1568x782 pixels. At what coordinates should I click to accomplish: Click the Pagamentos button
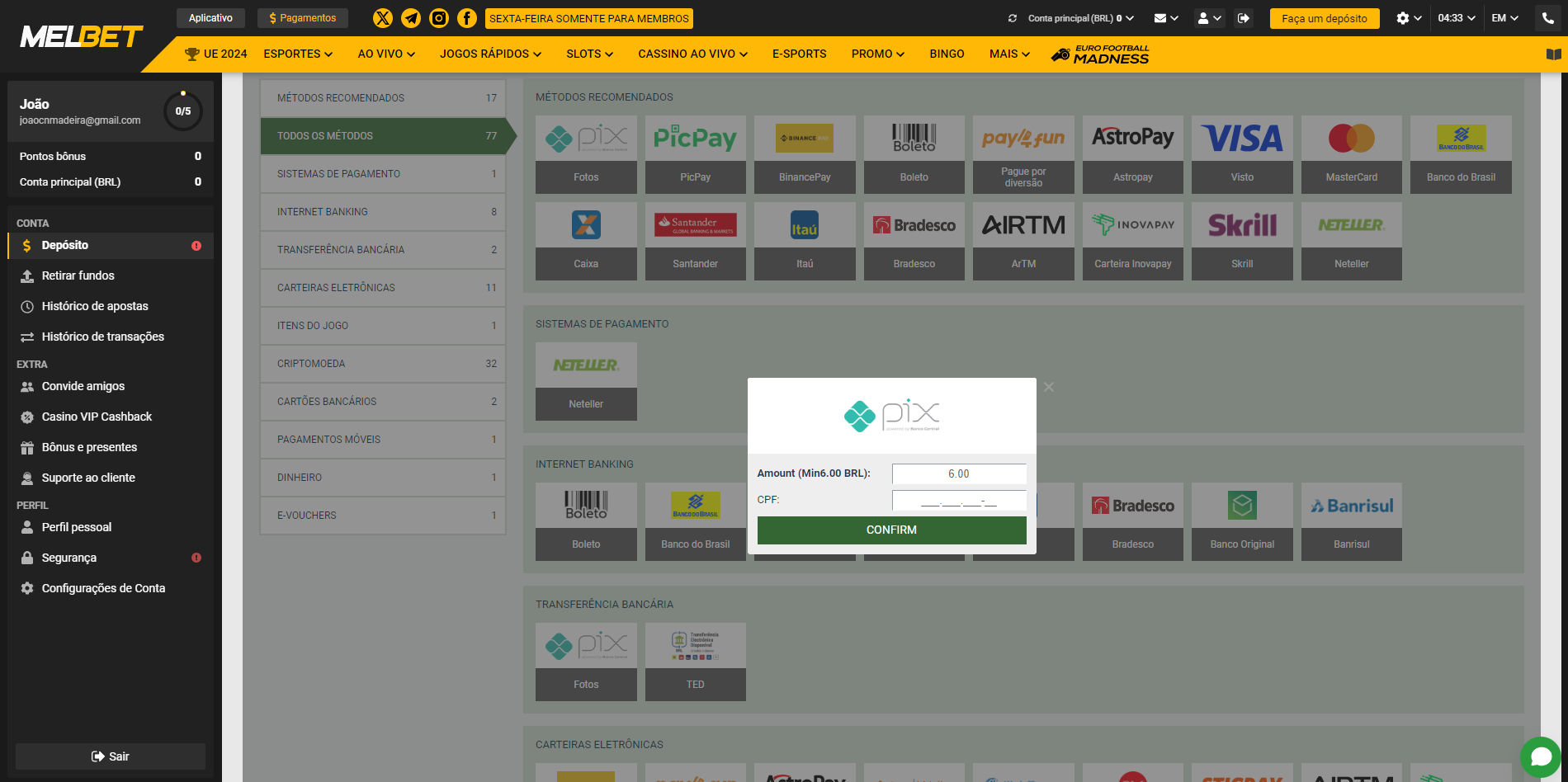303,18
